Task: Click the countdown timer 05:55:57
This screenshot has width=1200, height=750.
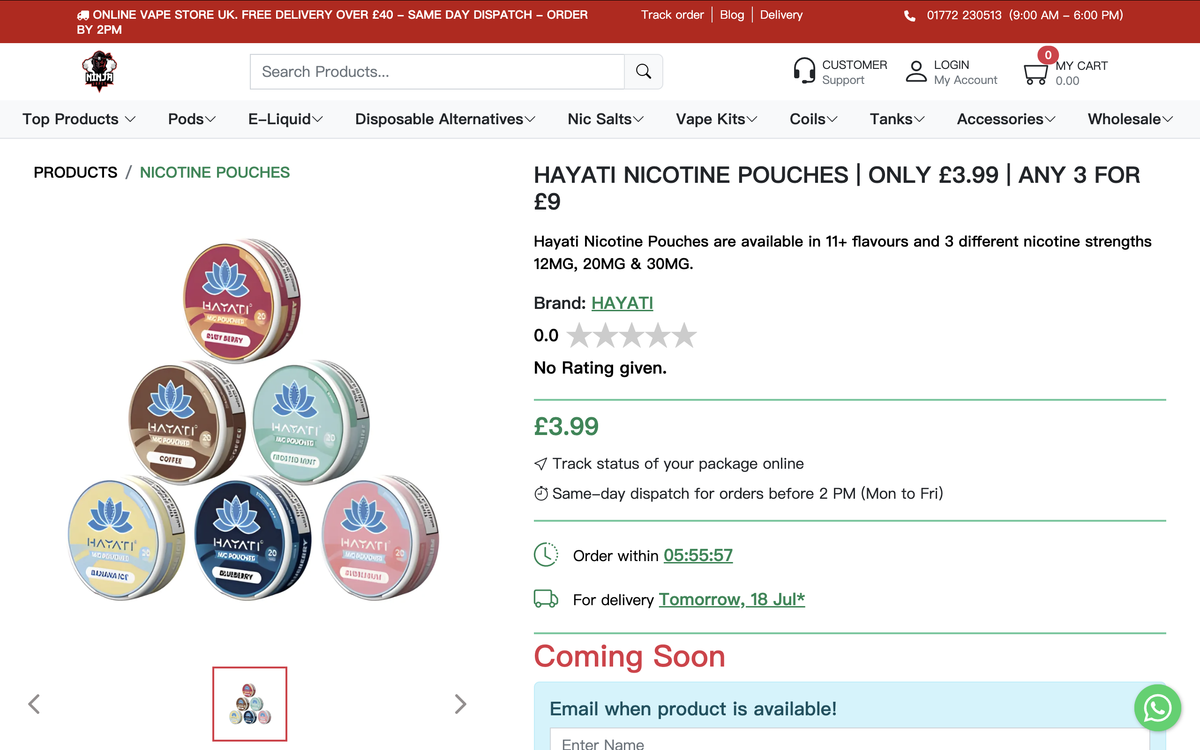Action: 698,555
